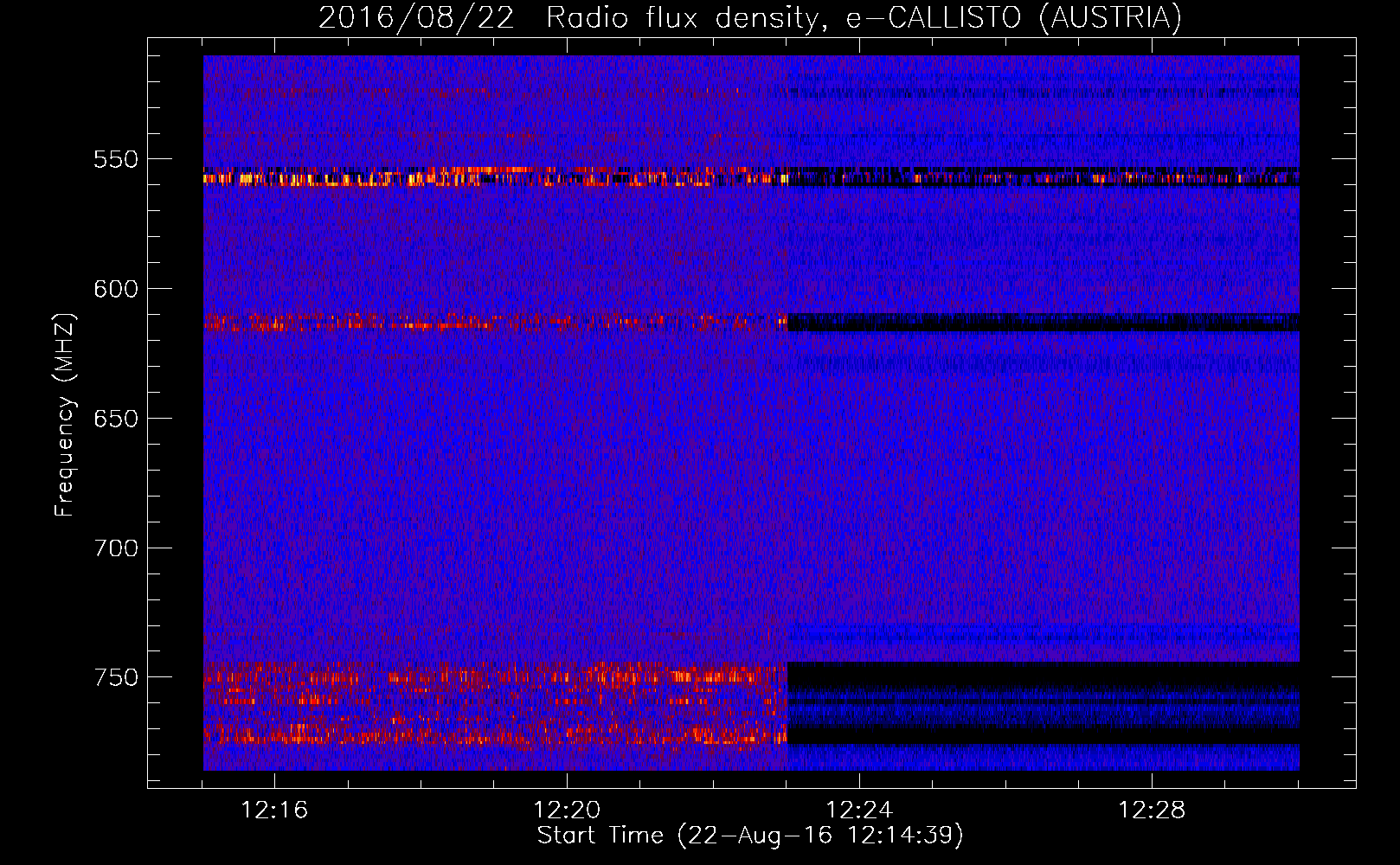Click the 600 frequency tick label
Image resolution: width=1400 pixels, height=865 pixels.
[116, 289]
